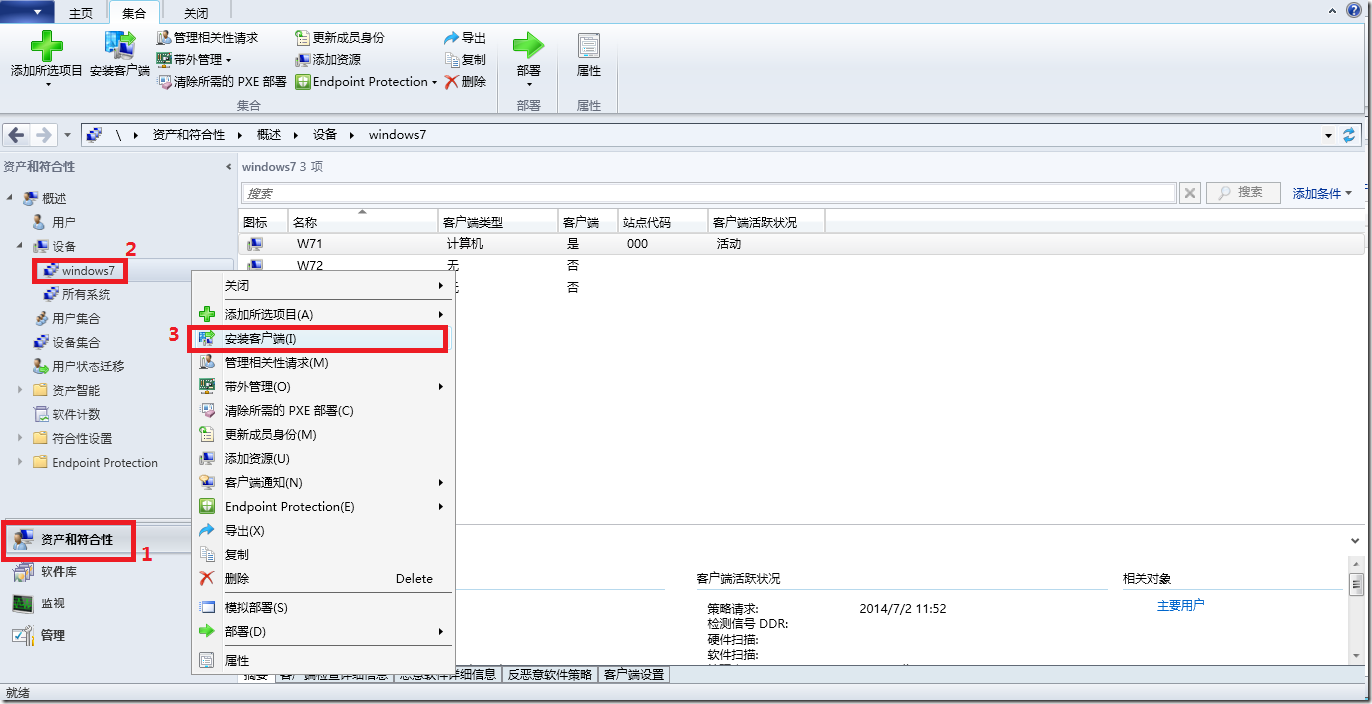Click 添加资源 in ribbon
Viewport: 1372px width, 704px height.
(x=328, y=59)
